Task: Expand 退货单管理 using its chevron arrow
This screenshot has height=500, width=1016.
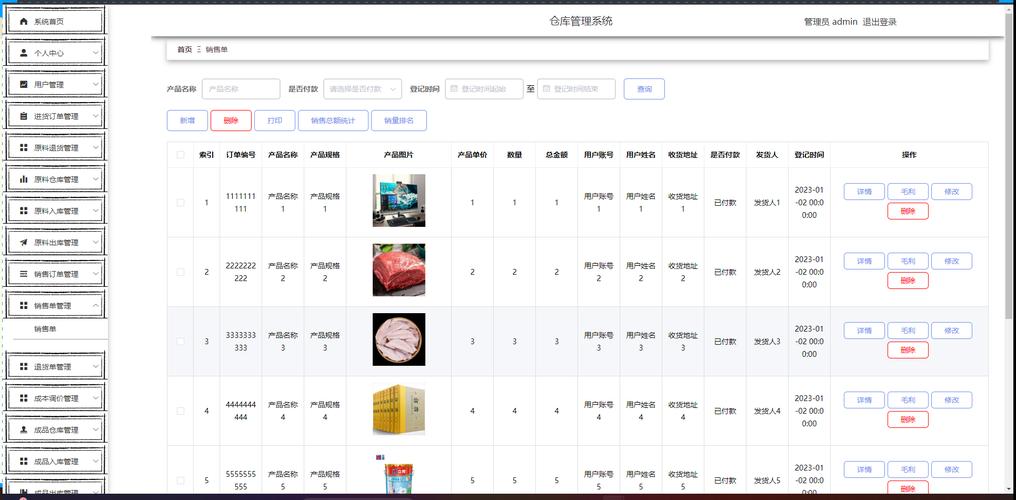Action: (96, 367)
